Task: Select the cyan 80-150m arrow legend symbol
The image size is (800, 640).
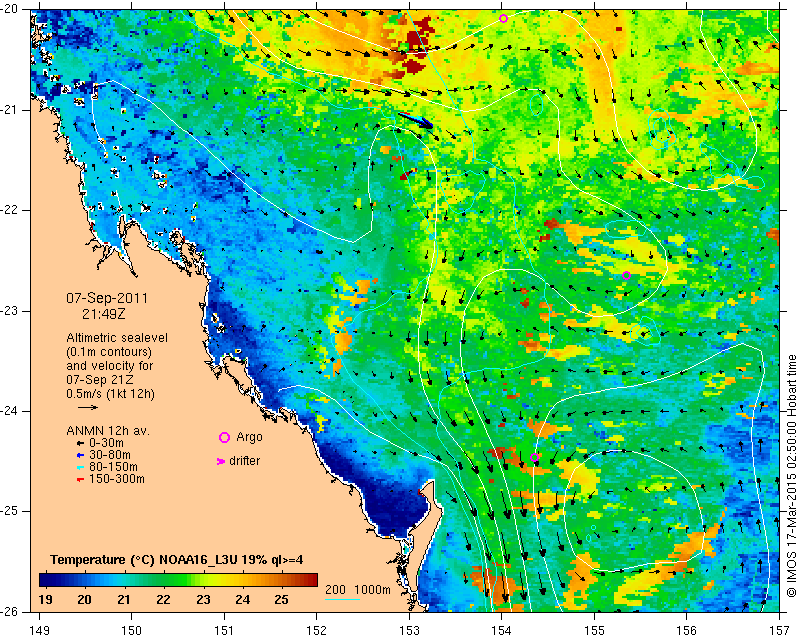Action: tap(80, 467)
